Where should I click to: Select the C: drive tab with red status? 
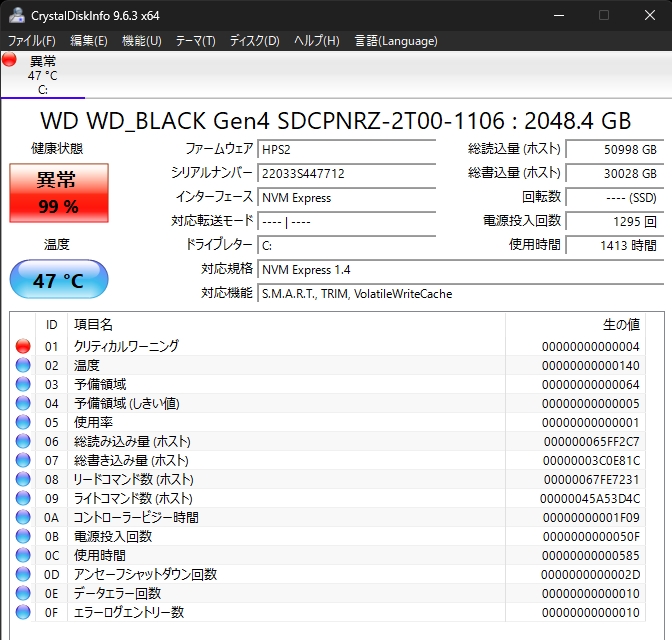tap(43, 75)
